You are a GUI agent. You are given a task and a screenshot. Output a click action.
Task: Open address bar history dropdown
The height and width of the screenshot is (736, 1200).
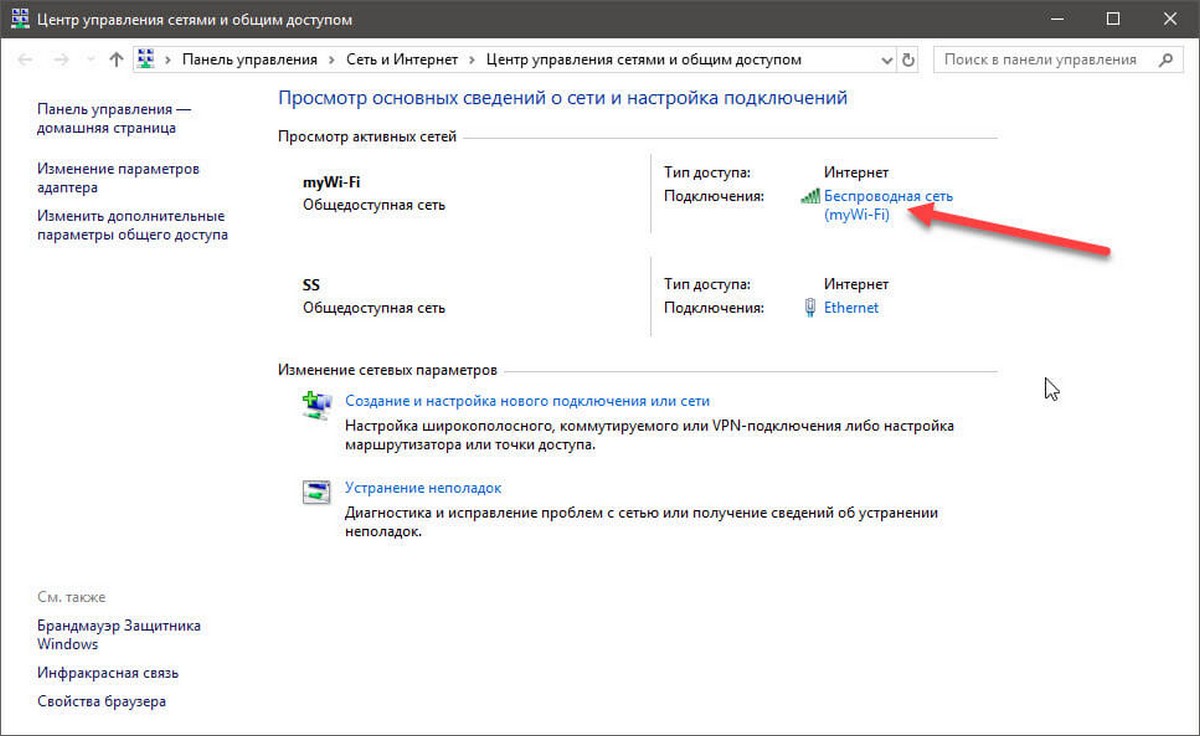click(887, 60)
